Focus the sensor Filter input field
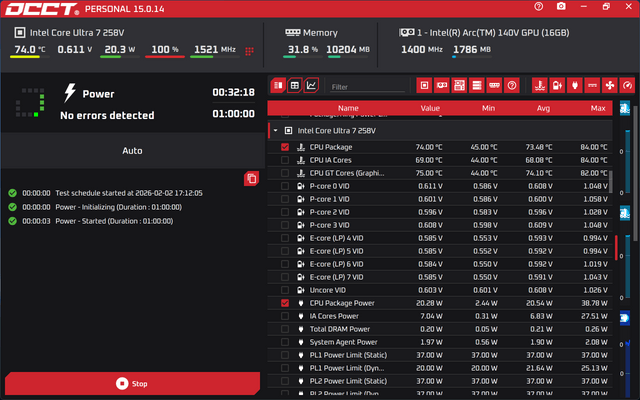640x400 pixels. (x=367, y=87)
